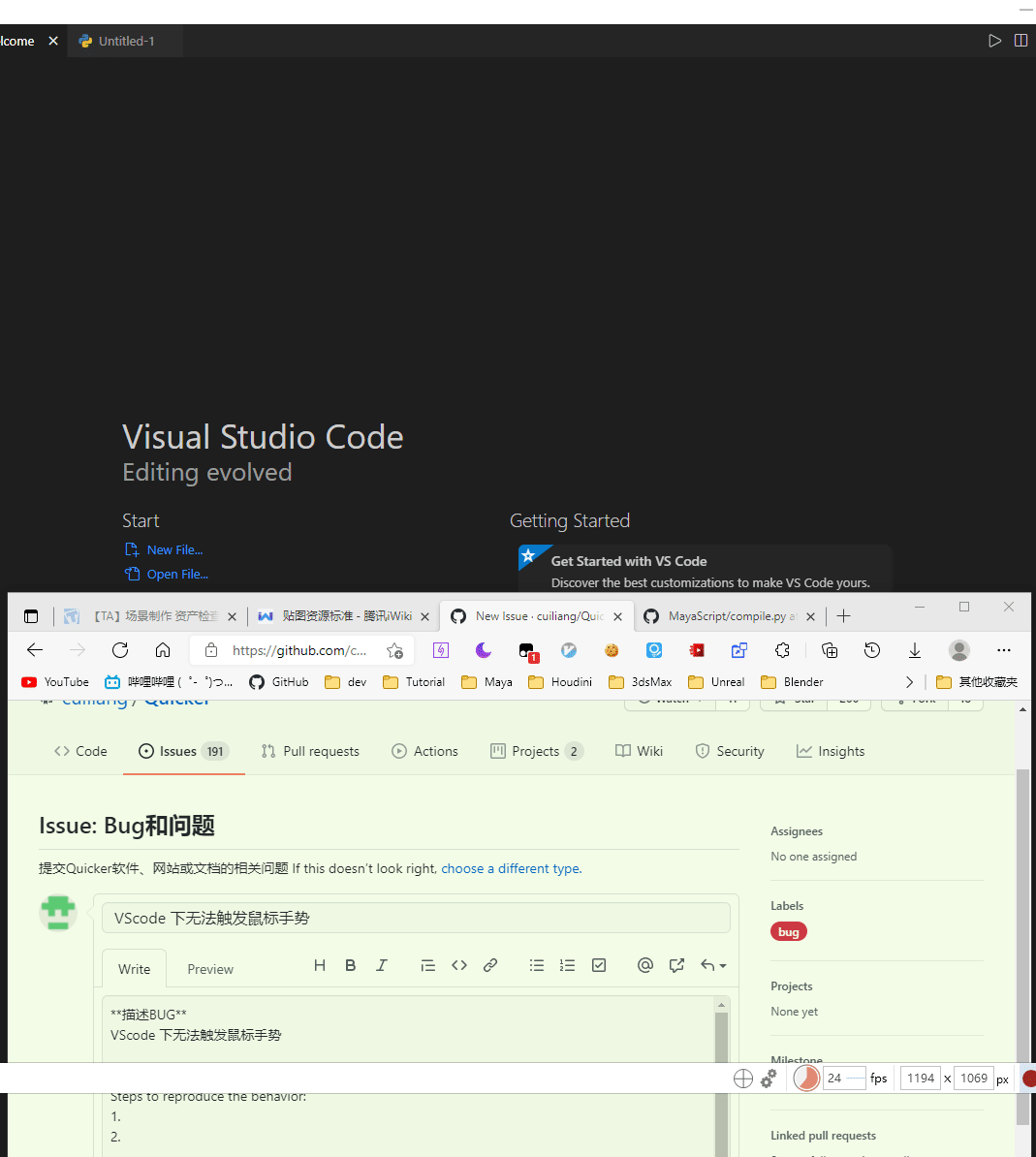The width and height of the screenshot is (1036, 1157).
Task: Switch to the Preview tab
Action: [x=210, y=969]
